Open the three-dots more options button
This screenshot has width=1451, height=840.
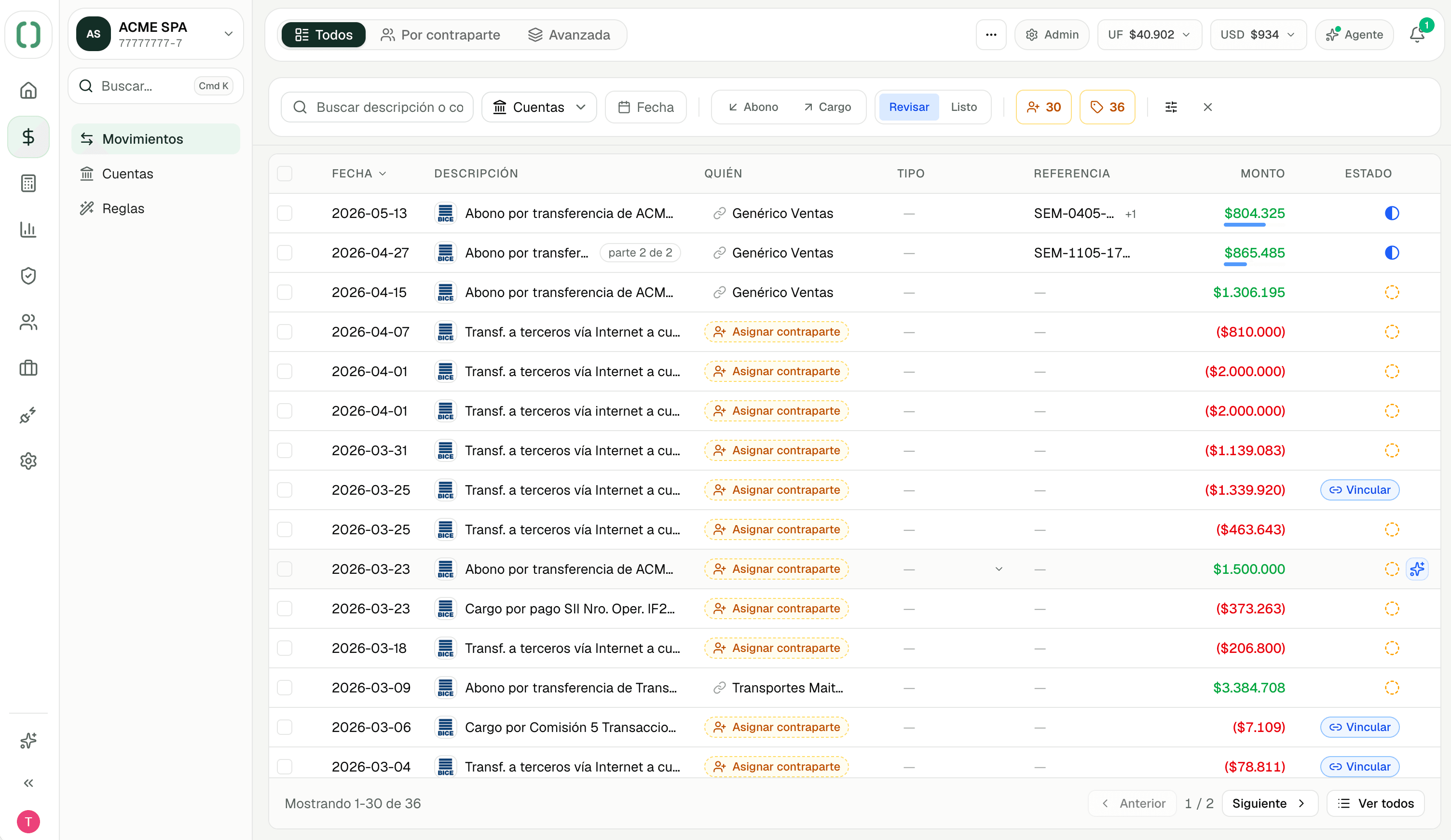tap(991, 35)
